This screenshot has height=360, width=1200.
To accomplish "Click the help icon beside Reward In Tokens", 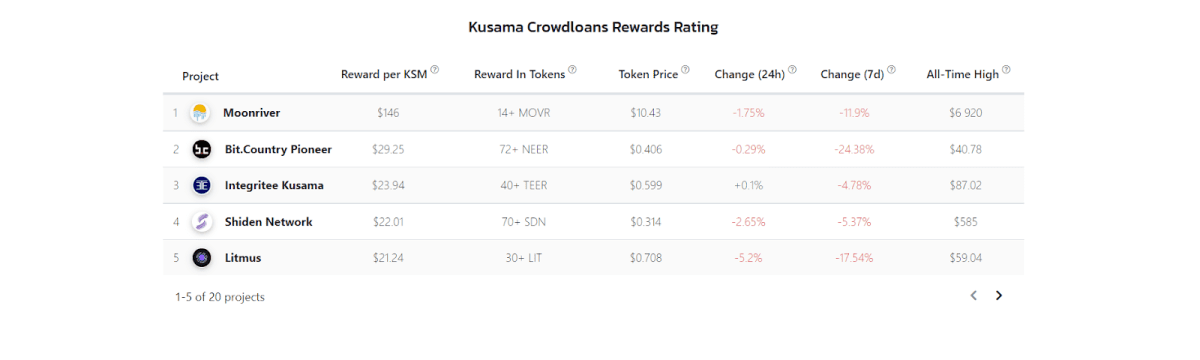I will 573,71.
